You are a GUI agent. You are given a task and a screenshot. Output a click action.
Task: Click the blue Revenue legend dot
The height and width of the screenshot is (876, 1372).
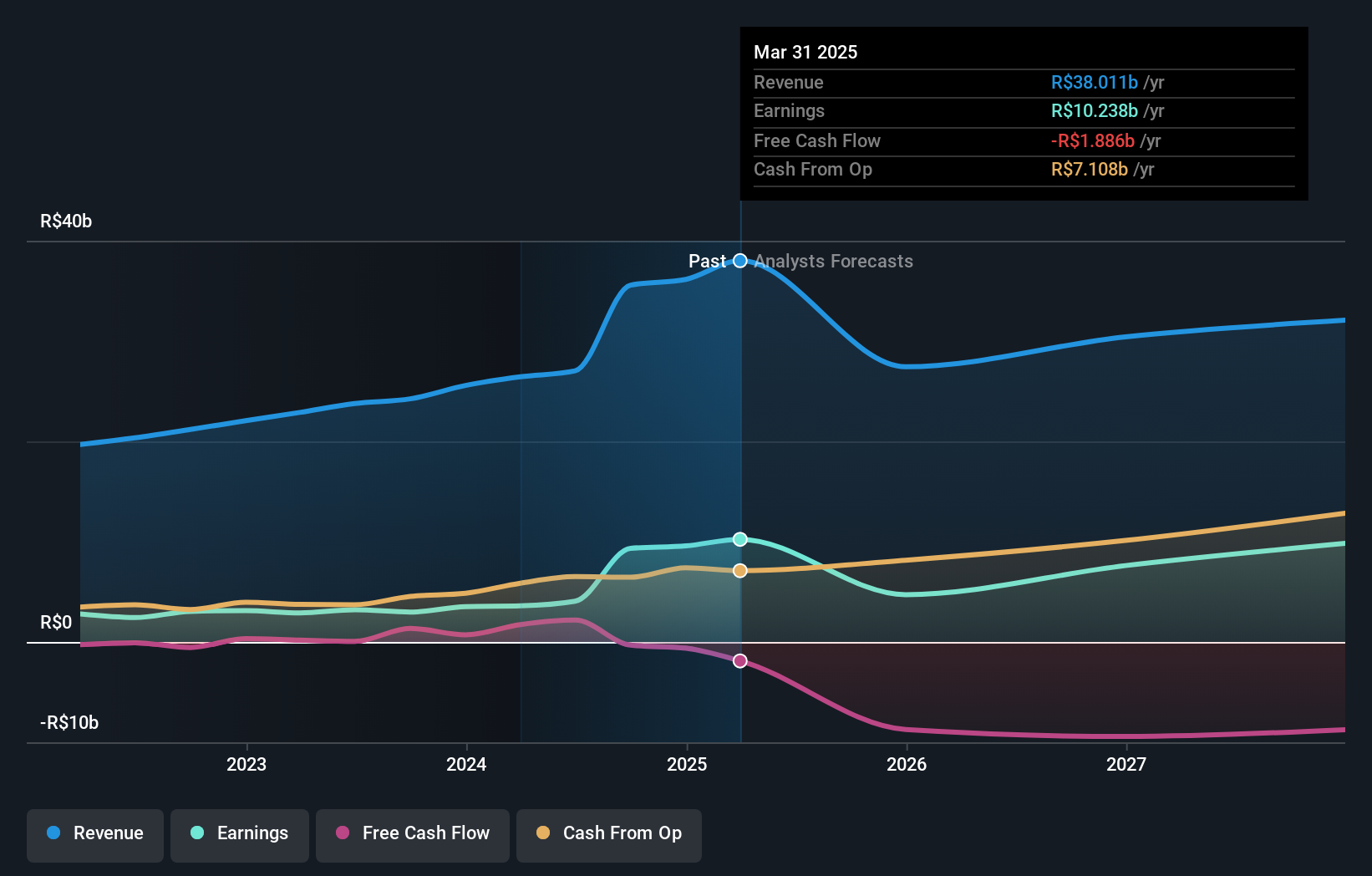(x=53, y=833)
